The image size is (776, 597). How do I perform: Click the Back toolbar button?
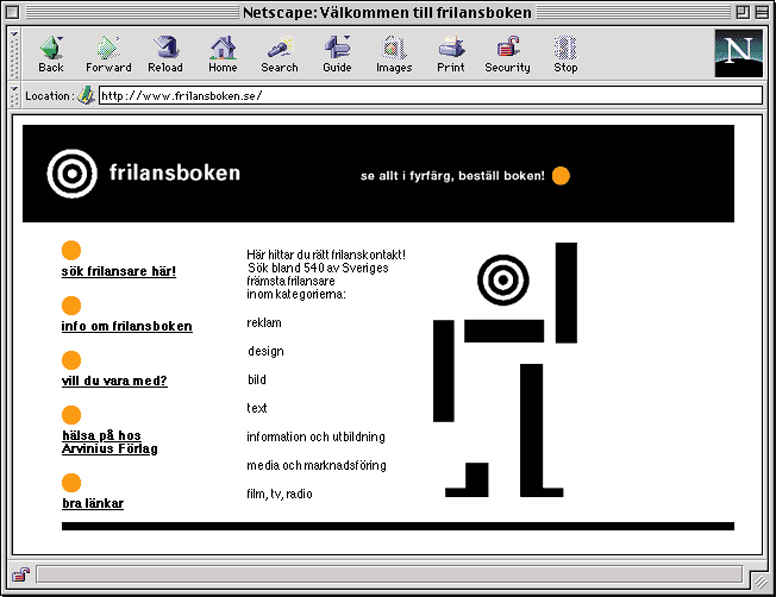coord(51,54)
